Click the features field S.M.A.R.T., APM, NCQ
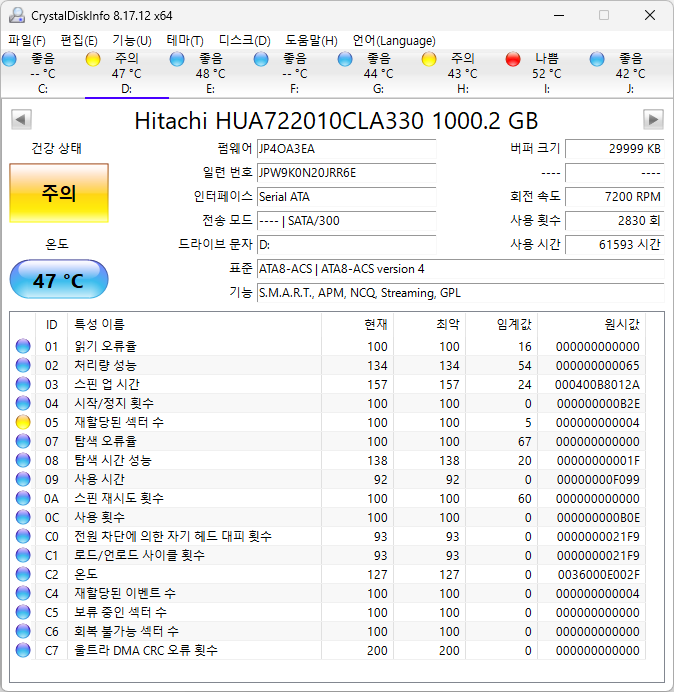The width and height of the screenshot is (674, 692). click(460, 293)
